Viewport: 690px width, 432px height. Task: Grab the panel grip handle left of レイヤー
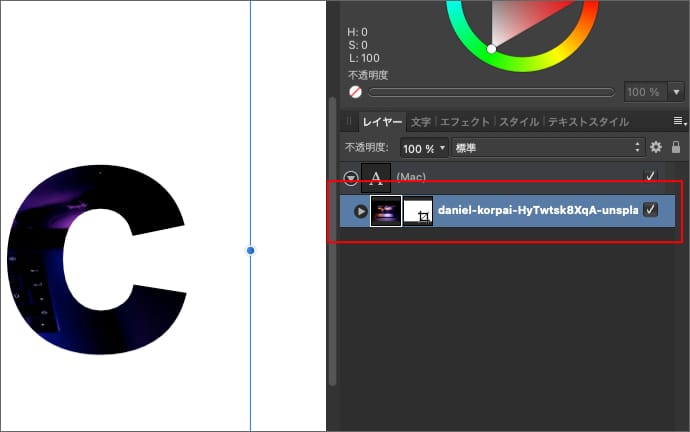tap(349, 122)
